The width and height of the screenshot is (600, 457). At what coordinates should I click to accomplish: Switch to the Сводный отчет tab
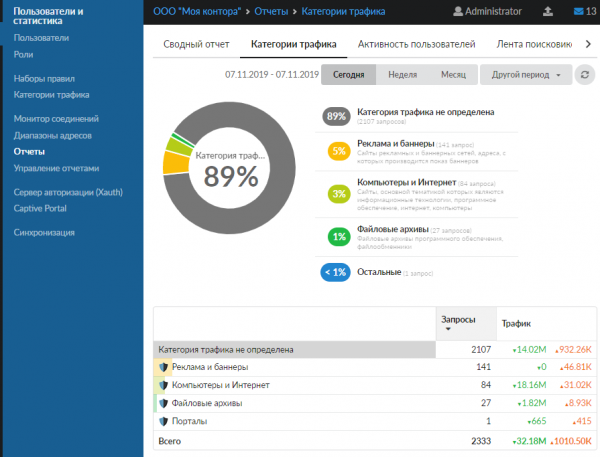click(196, 45)
